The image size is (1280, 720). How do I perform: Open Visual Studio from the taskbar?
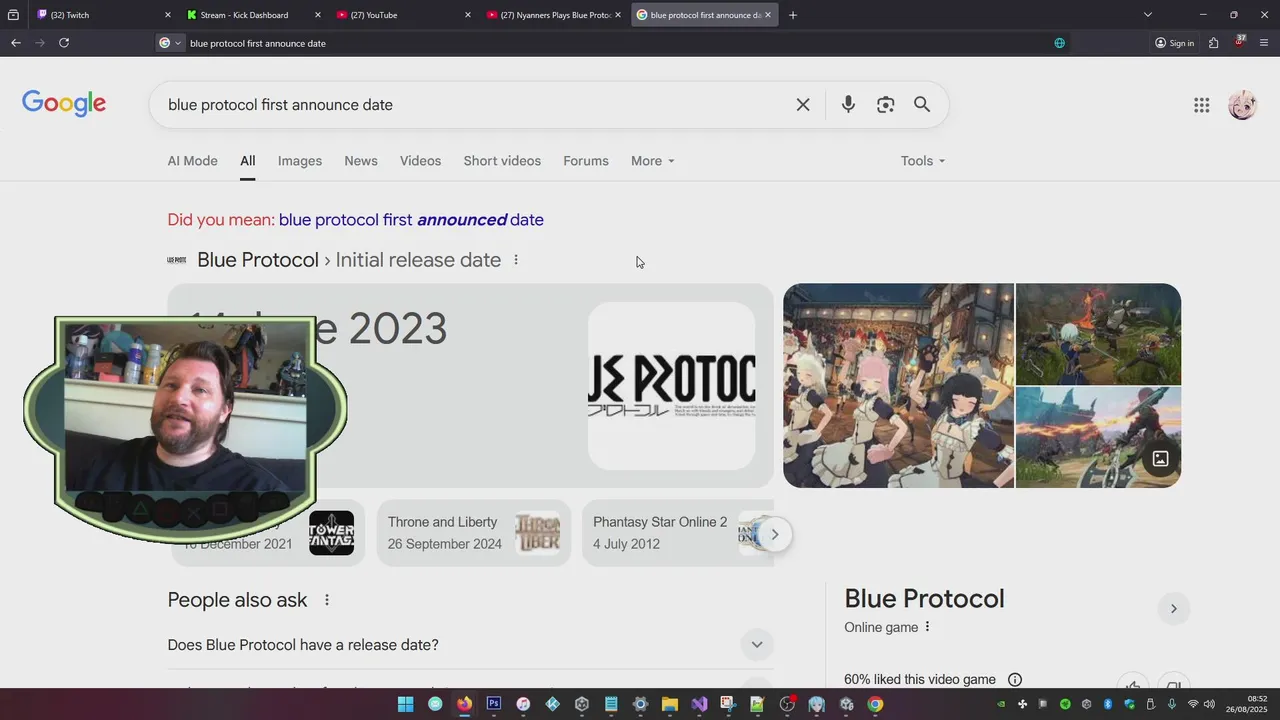coord(699,704)
